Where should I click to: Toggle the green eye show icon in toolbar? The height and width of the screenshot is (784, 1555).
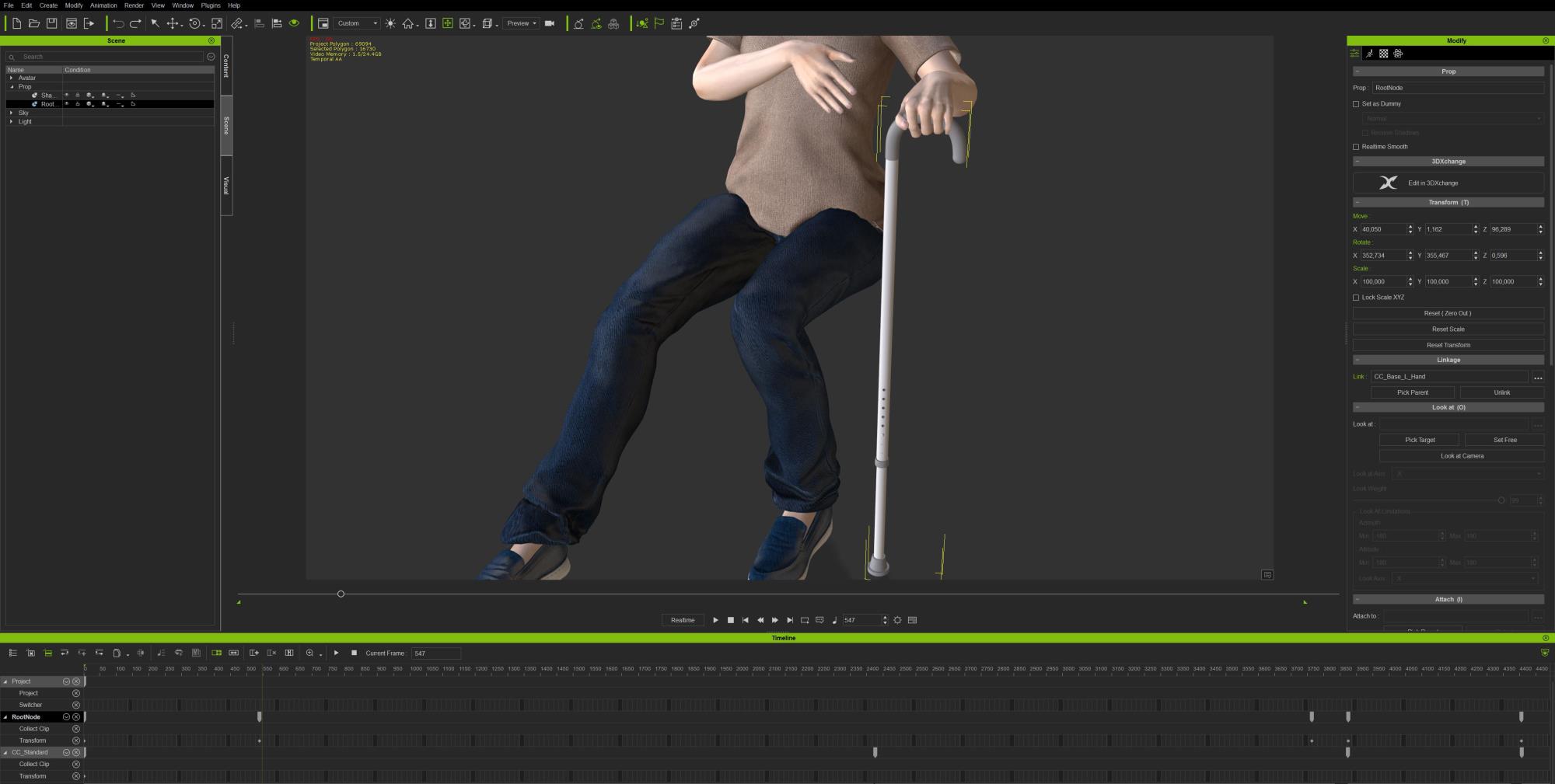pos(294,23)
